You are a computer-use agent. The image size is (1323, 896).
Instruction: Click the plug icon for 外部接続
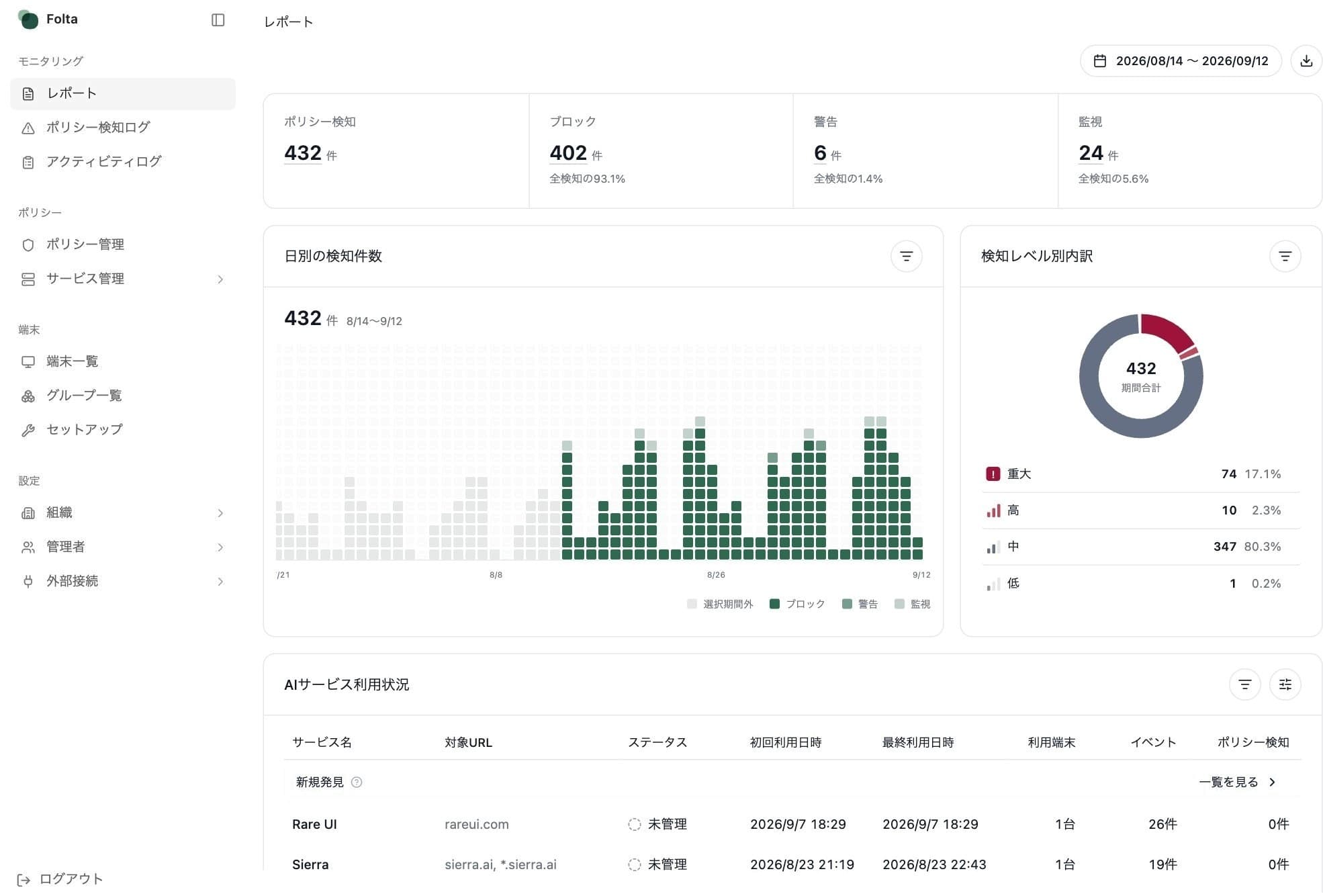(x=28, y=582)
